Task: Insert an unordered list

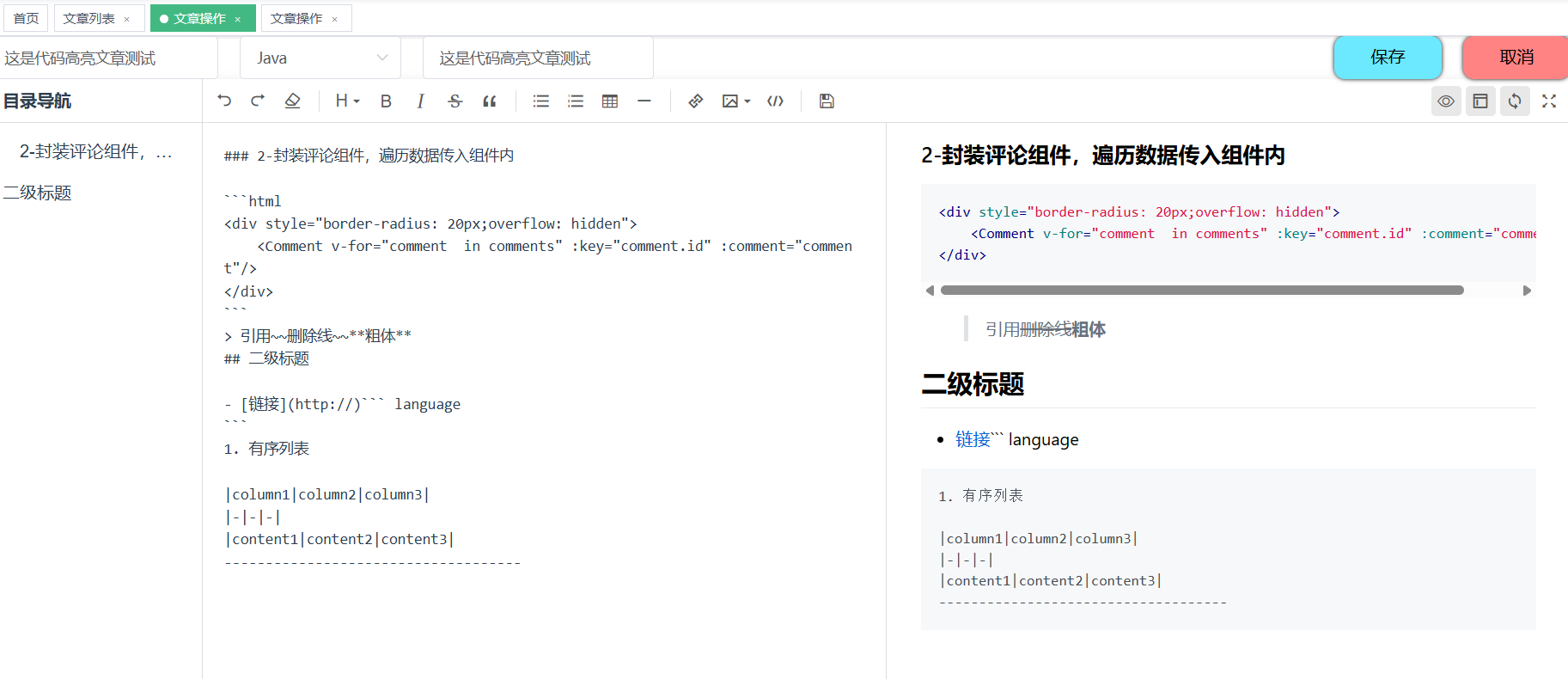Action: coord(541,101)
